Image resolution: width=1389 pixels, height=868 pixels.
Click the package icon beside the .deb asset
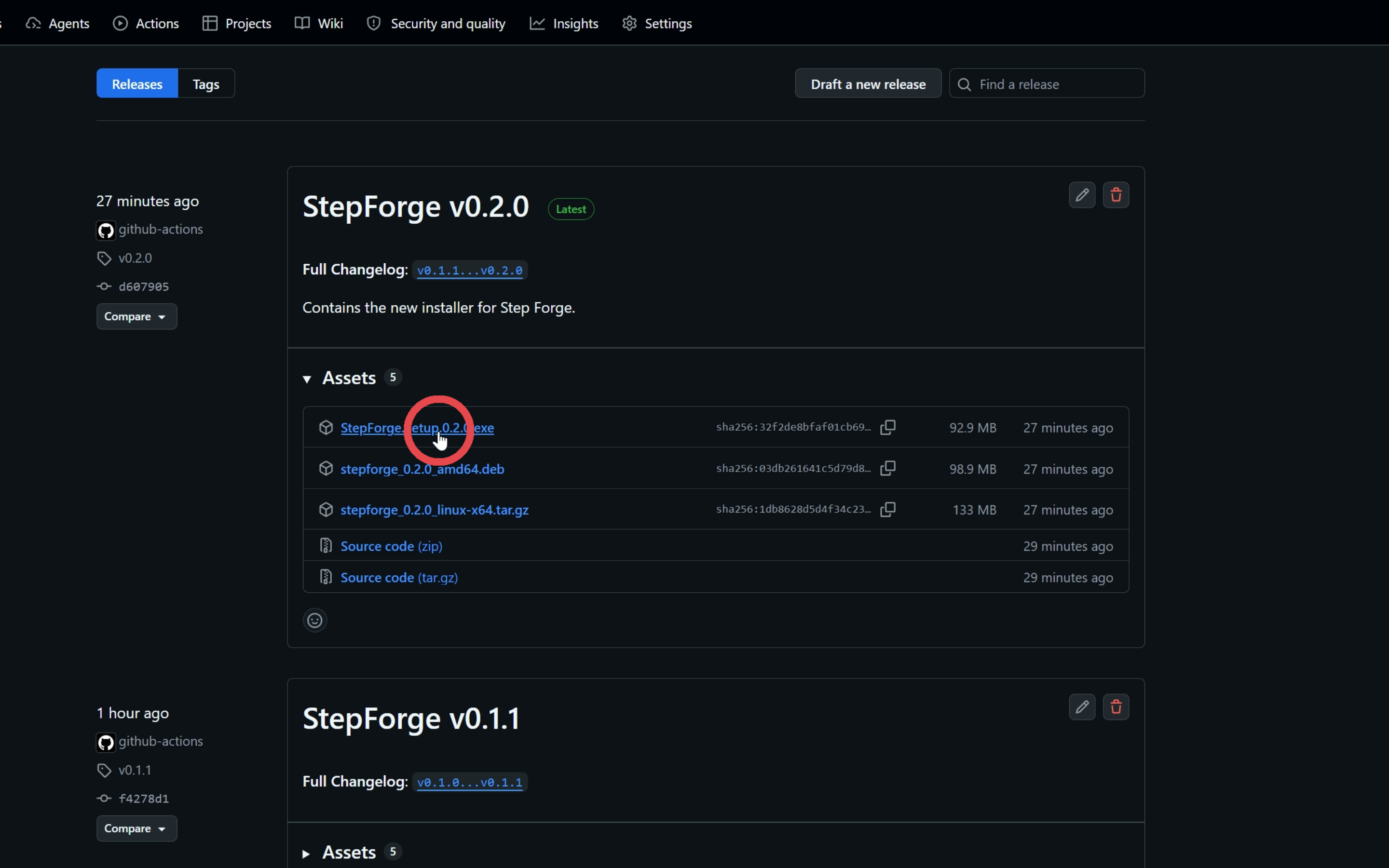326,468
